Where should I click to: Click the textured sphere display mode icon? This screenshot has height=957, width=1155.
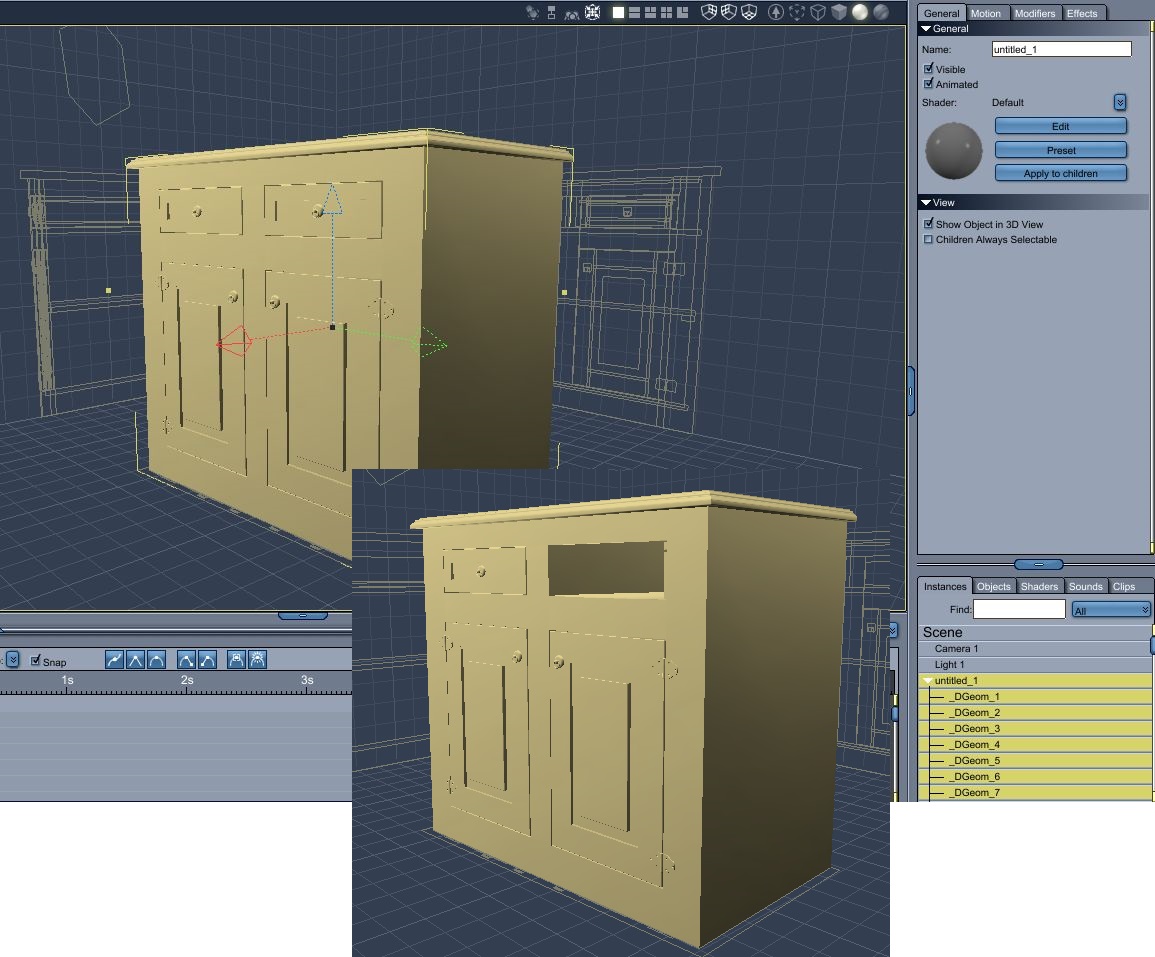pos(881,13)
